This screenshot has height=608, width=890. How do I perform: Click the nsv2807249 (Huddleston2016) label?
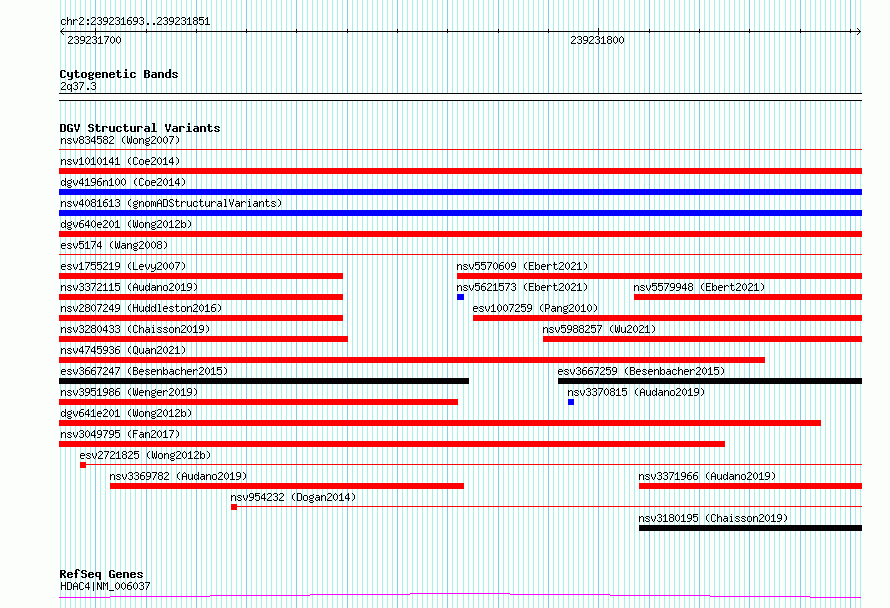[x=141, y=308]
